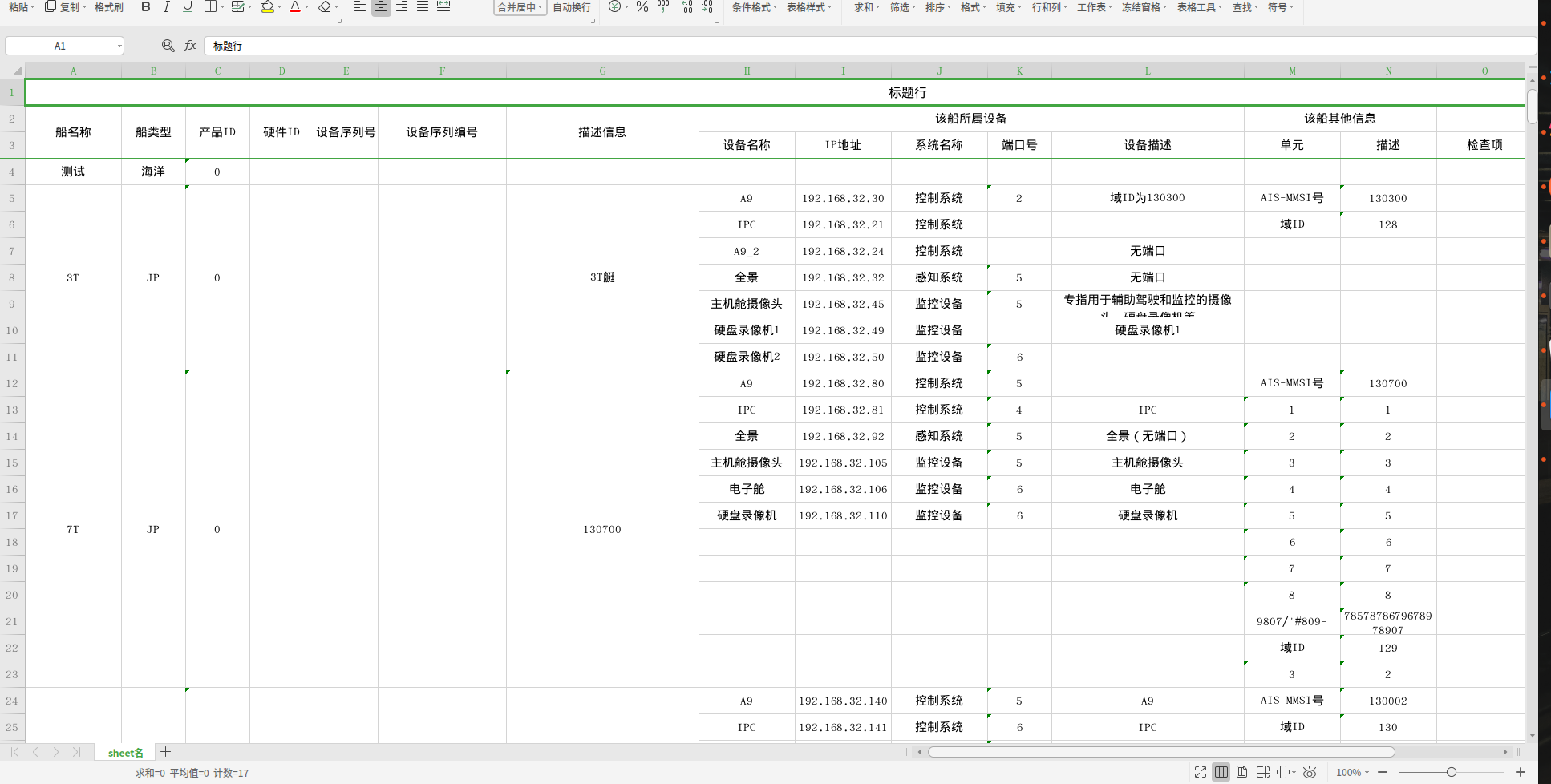Click the formula bar input field
Image resolution: width=1551 pixels, height=784 pixels.
pos(870,46)
